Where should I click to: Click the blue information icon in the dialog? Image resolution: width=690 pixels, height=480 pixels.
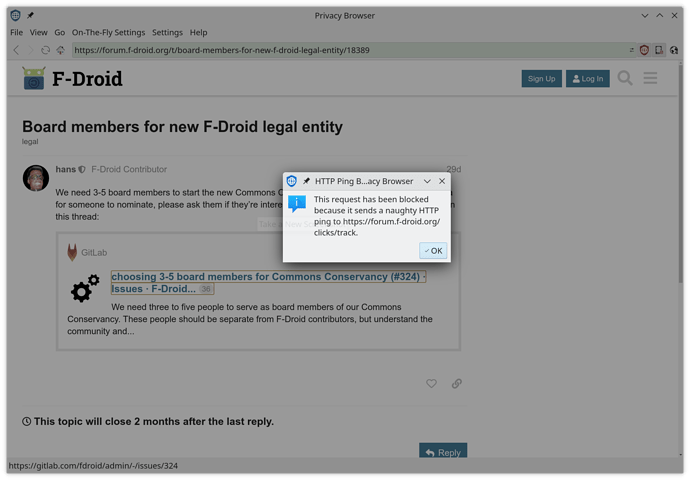pos(297,204)
